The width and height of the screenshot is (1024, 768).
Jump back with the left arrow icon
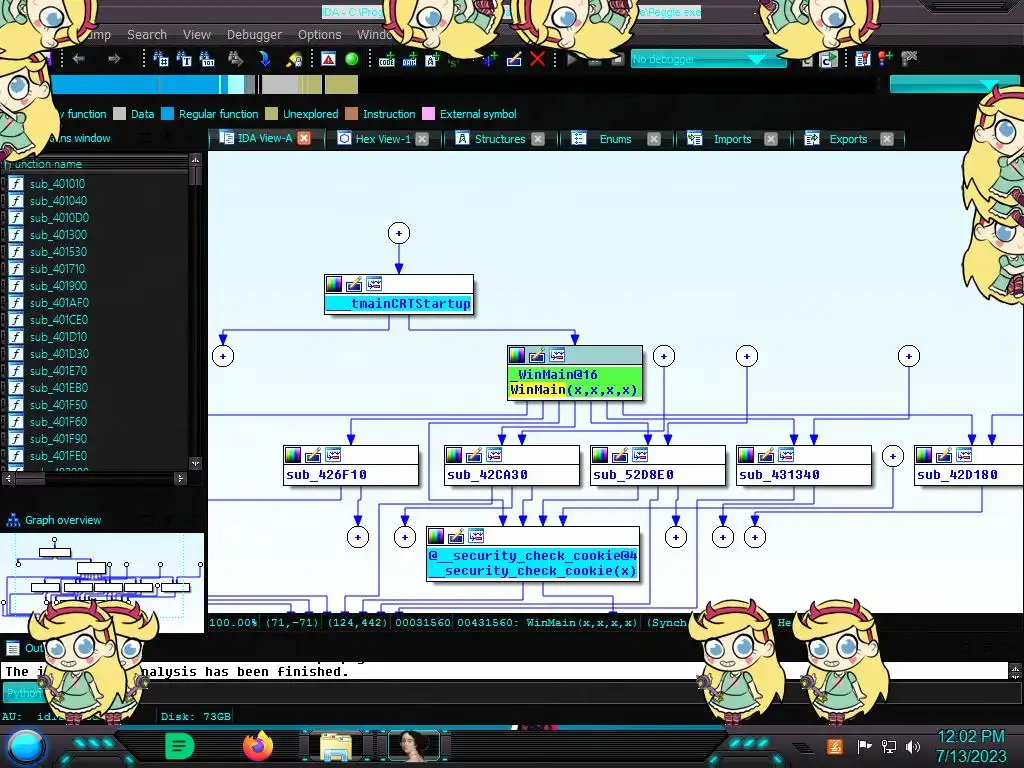79,59
